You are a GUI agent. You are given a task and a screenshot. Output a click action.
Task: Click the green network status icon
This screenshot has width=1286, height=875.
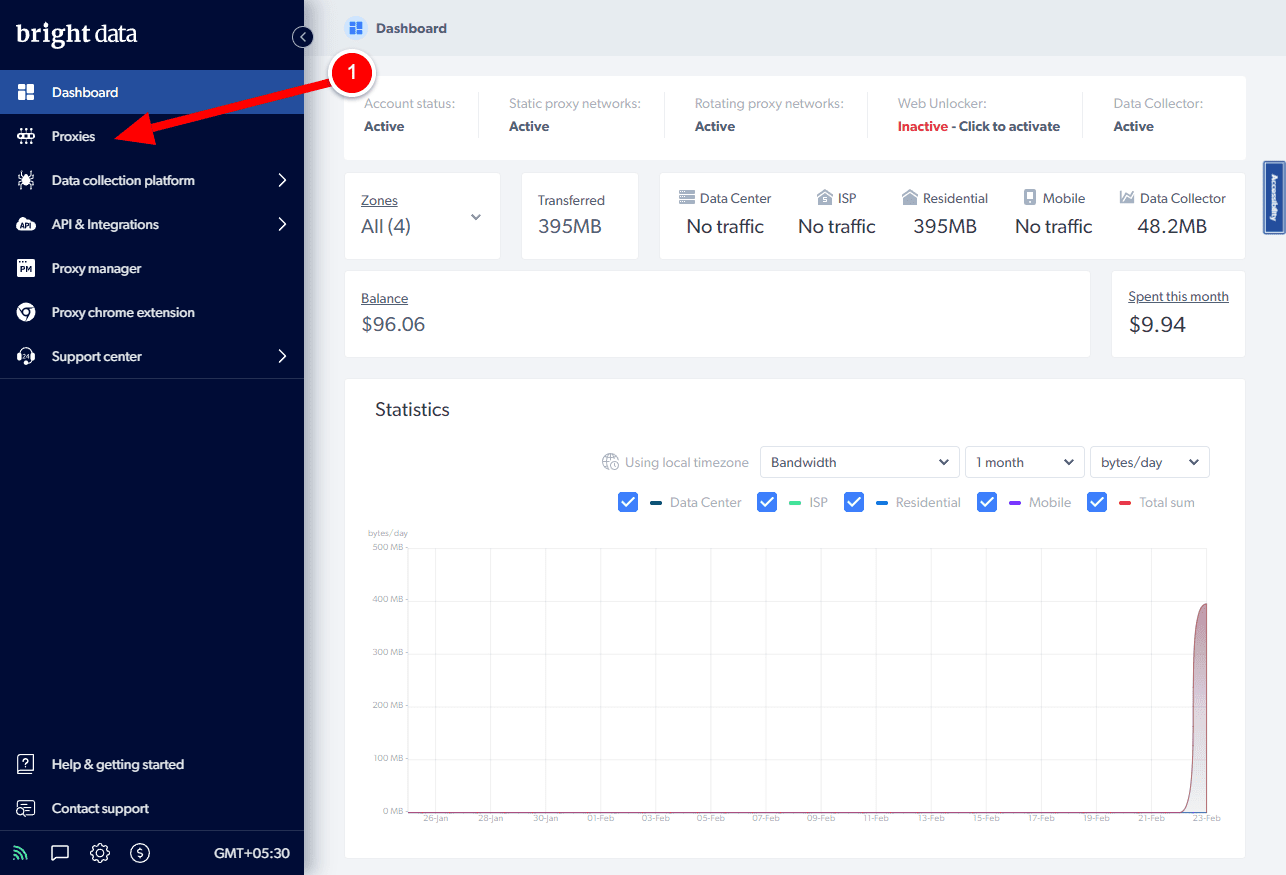20,853
